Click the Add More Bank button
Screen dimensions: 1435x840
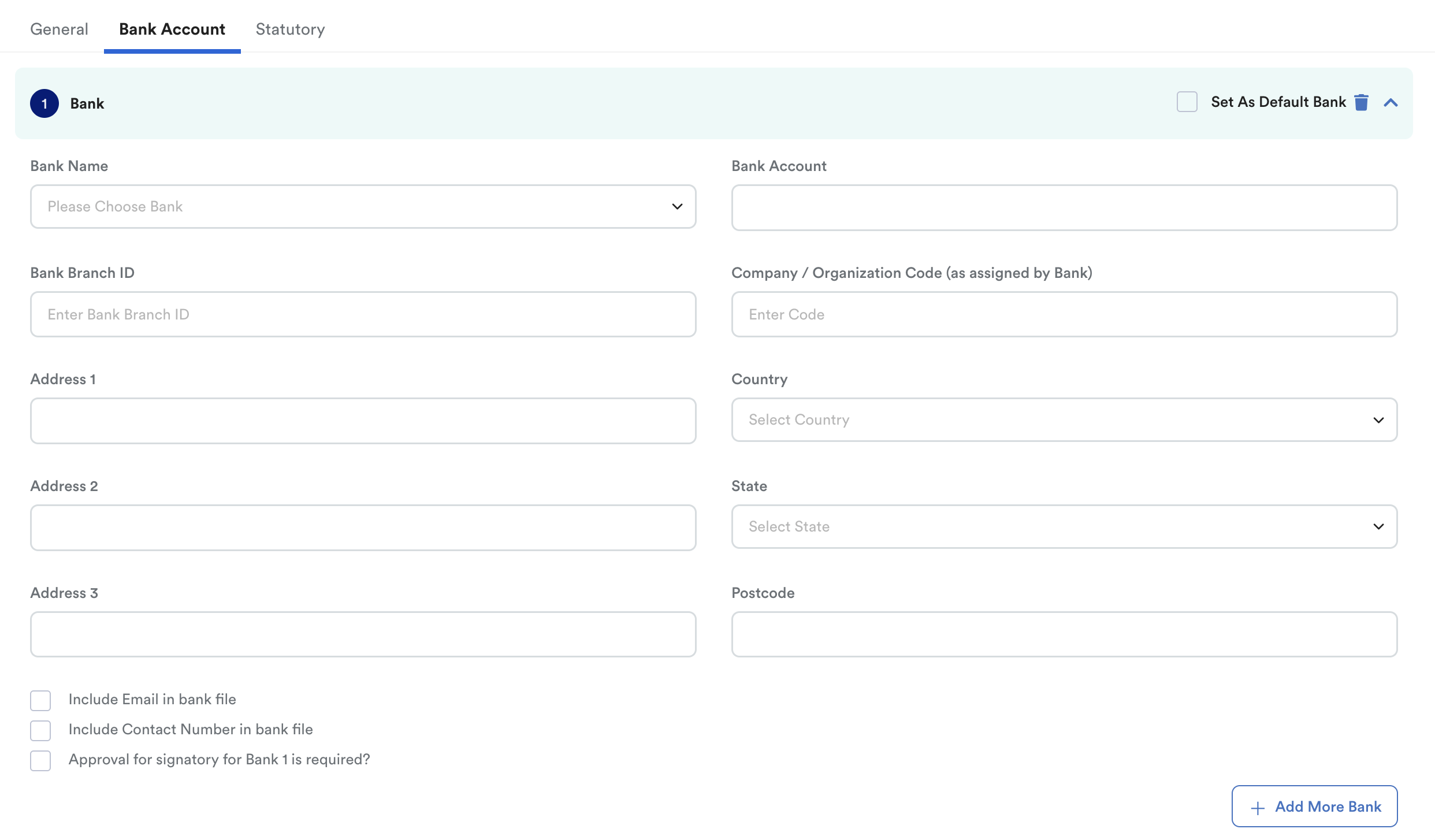pos(1314,806)
